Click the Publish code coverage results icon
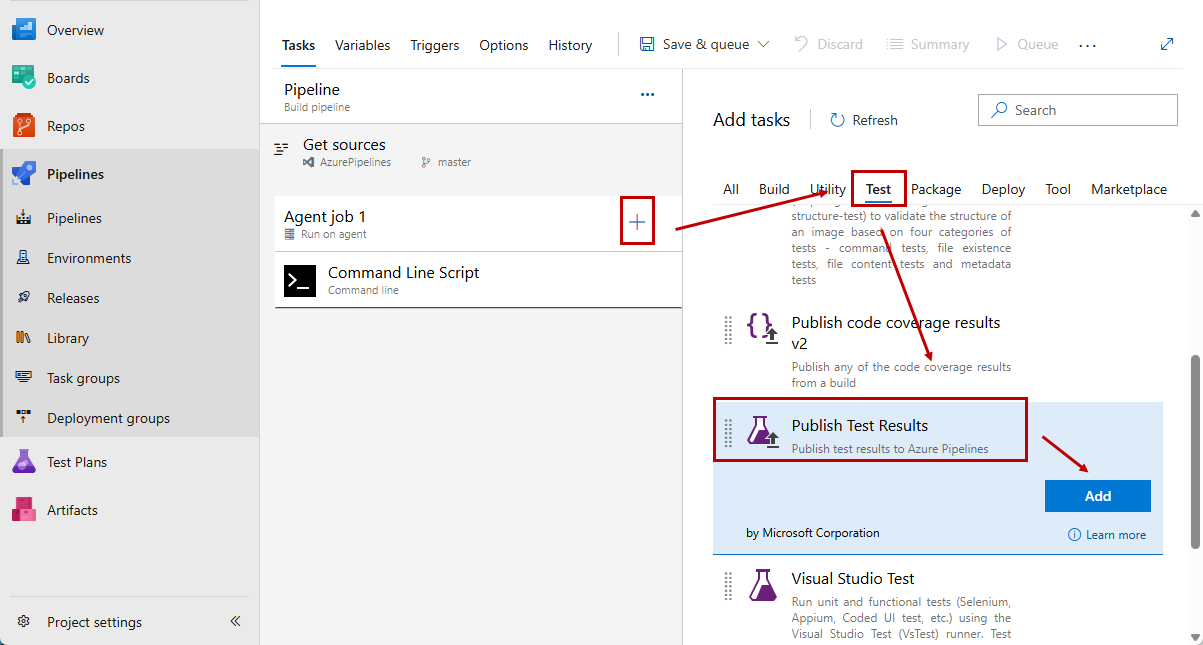1203x645 pixels. coord(763,328)
